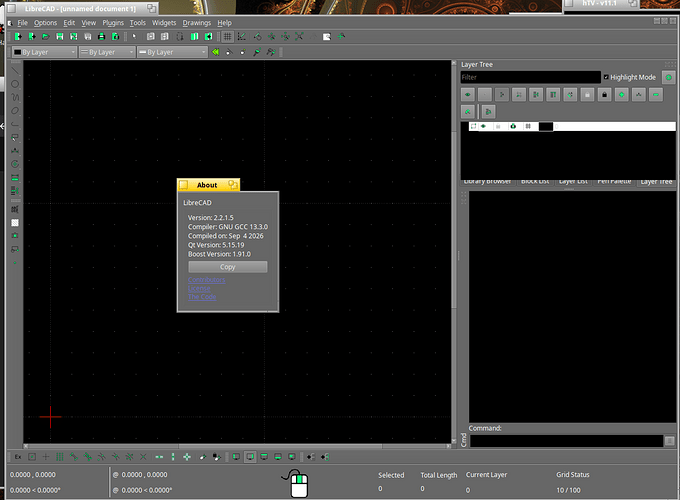Screen dimensions: 680x500
Task: Click the green minus remove layer icon
Action: pos(656,95)
